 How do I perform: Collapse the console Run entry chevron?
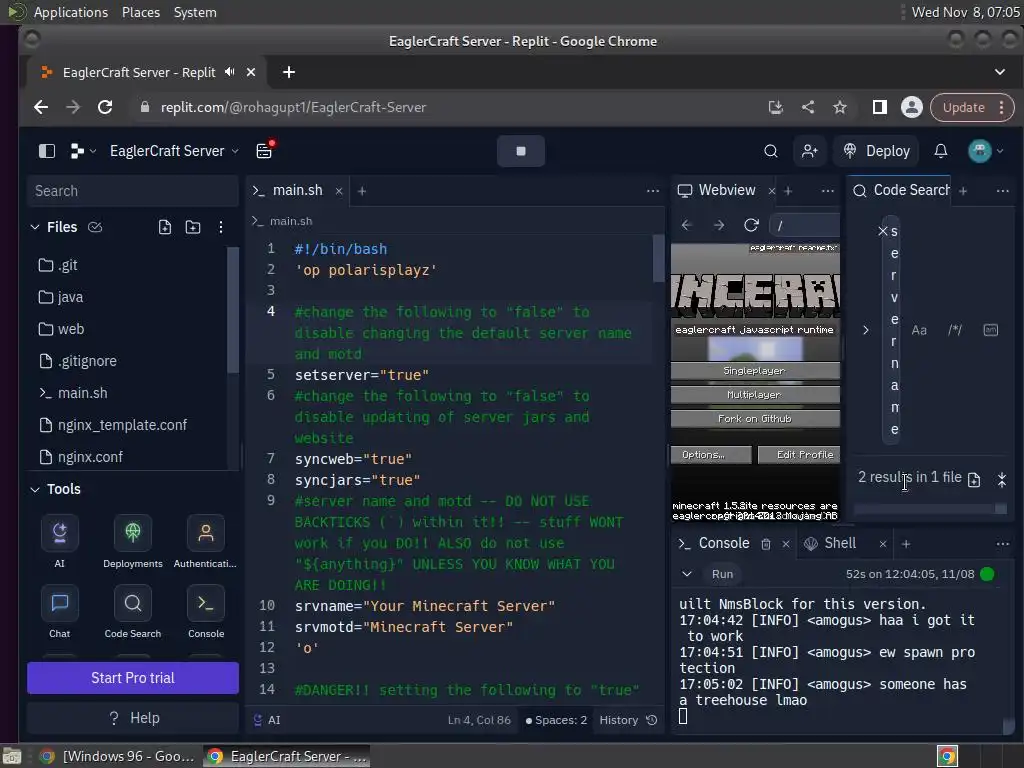[686, 574]
